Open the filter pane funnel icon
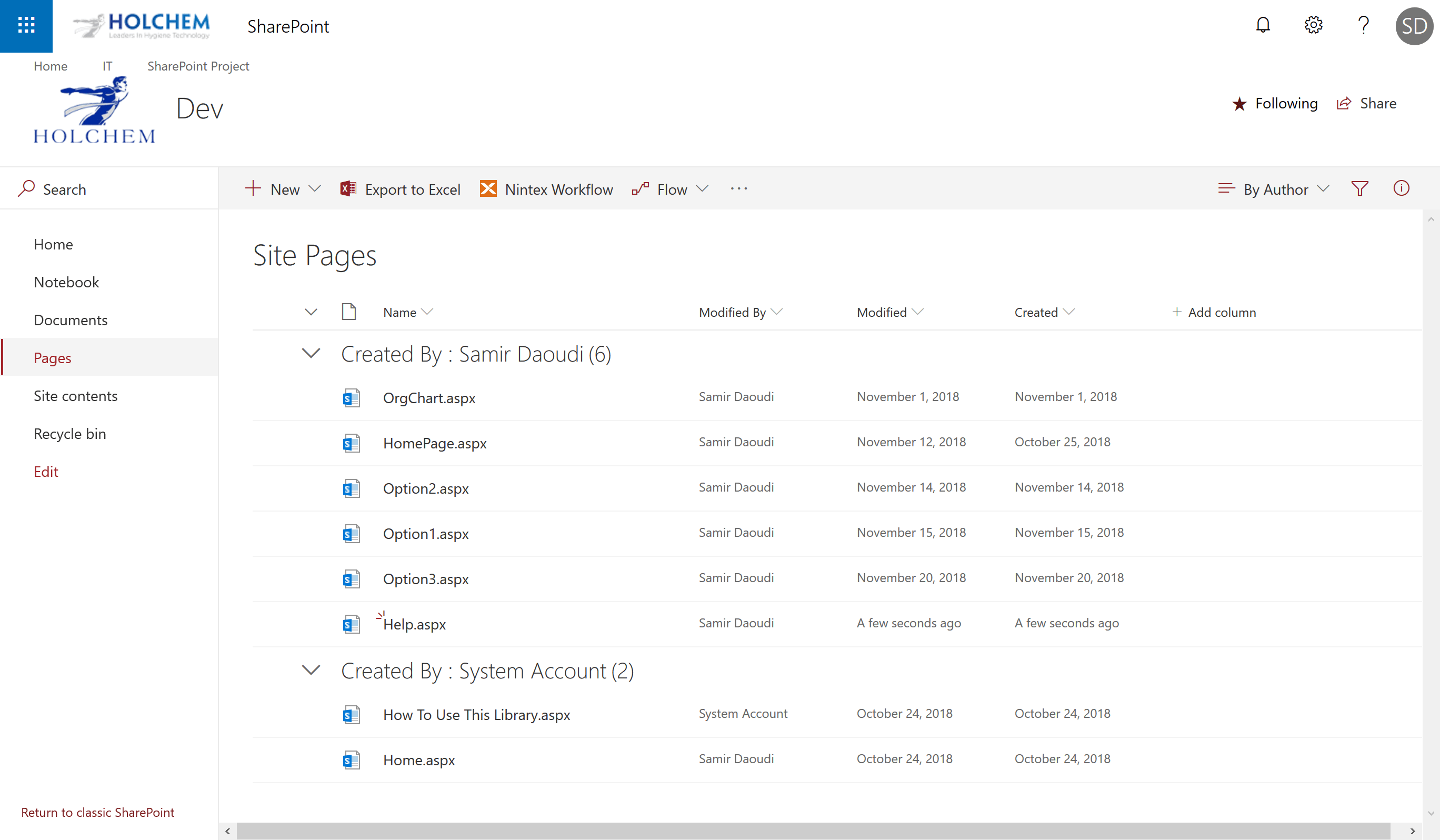The image size is (1440, 840). 1360,188
